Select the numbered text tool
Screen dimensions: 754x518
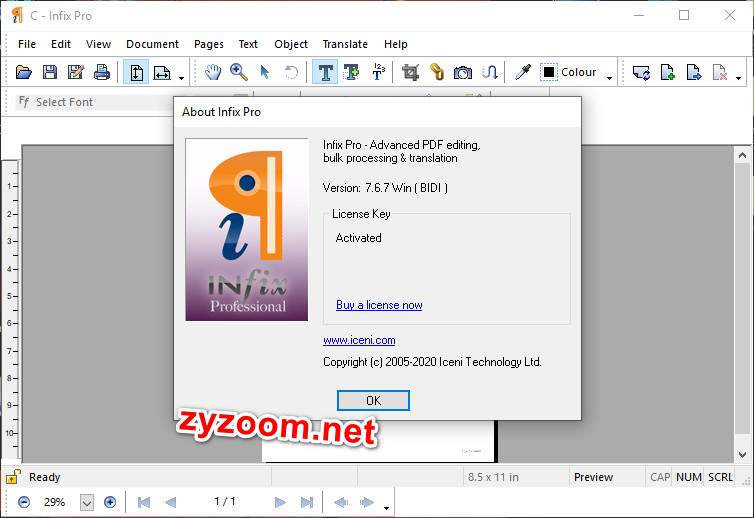[x=378, y=72]
